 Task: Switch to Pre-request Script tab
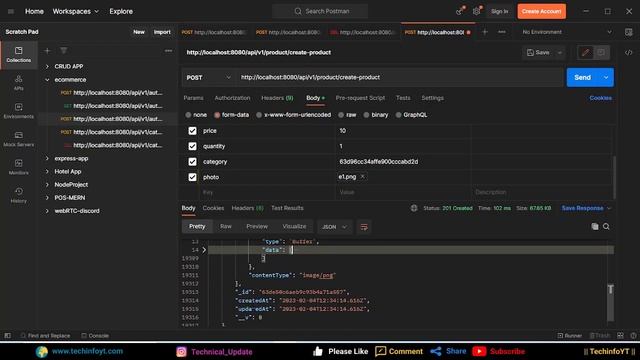[360, 98]
